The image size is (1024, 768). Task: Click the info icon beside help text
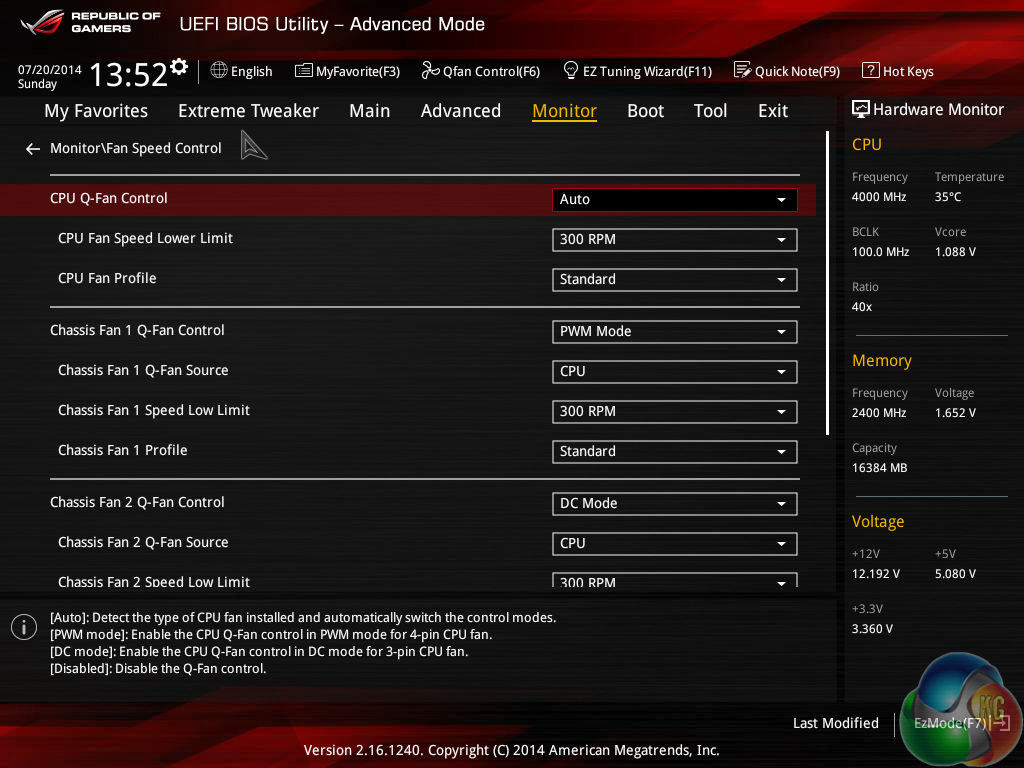24,627
